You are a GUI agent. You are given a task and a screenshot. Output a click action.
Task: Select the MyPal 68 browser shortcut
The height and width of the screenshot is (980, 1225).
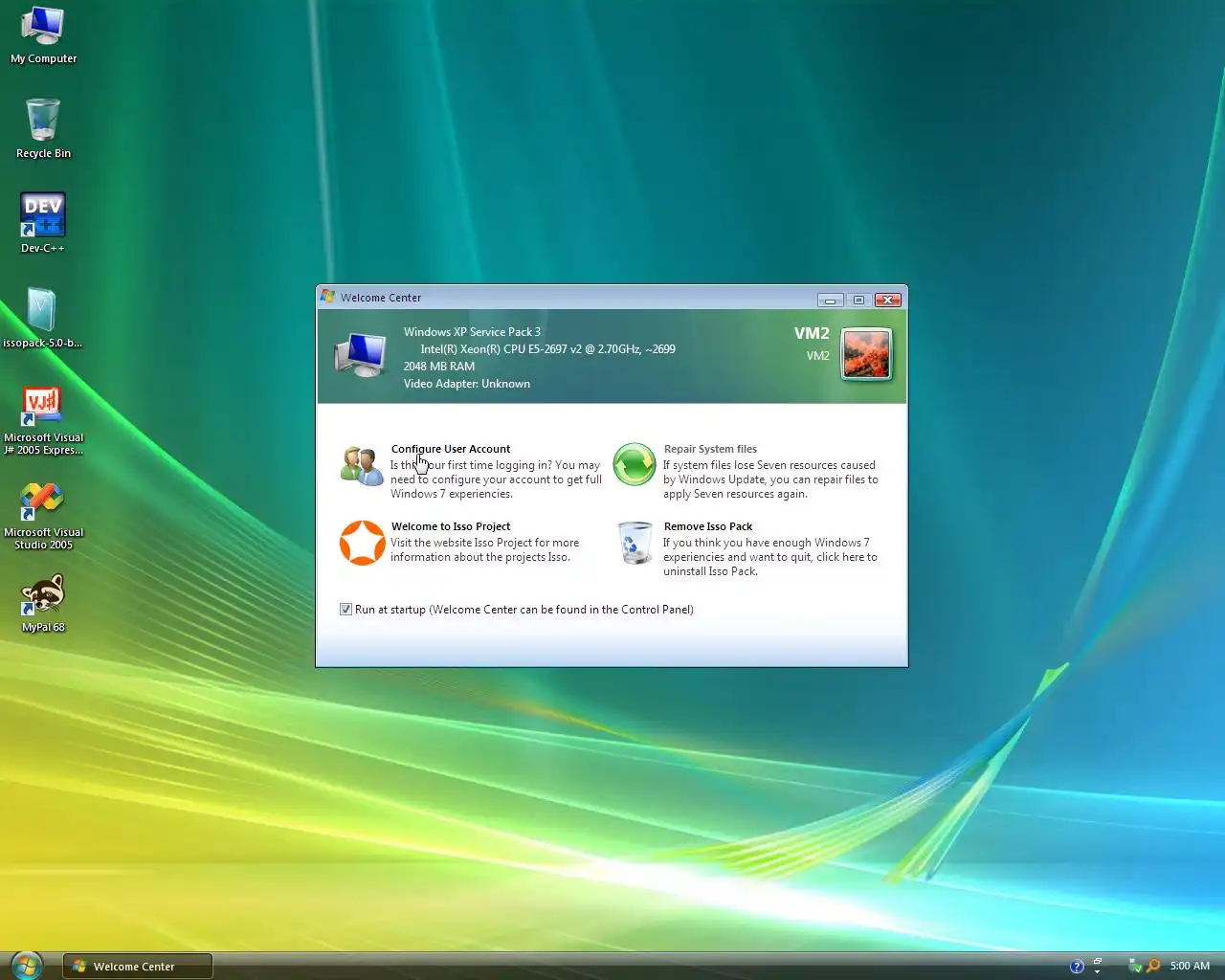(x=43, y=603)
